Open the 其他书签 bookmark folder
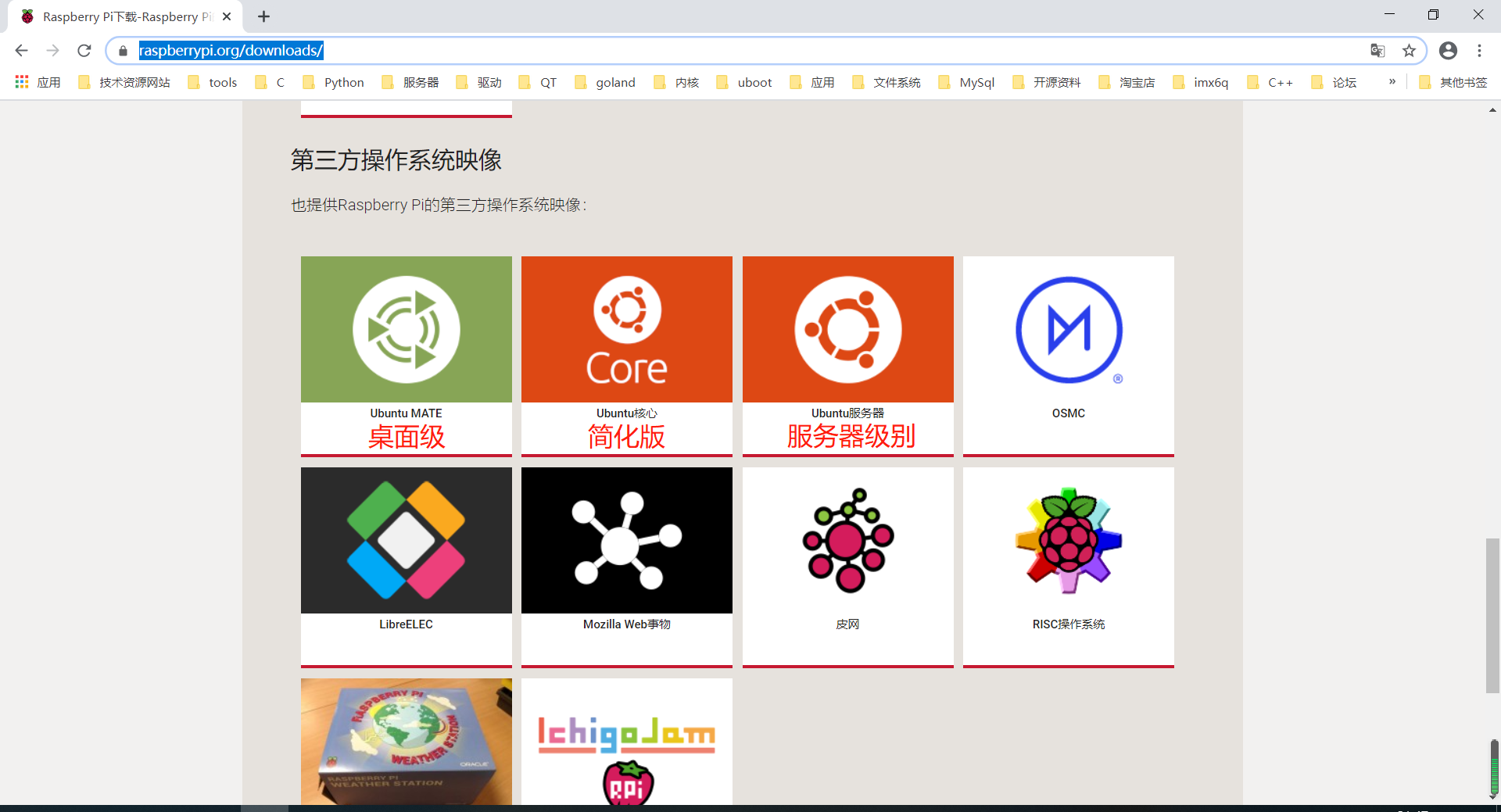 [1453, 82]
